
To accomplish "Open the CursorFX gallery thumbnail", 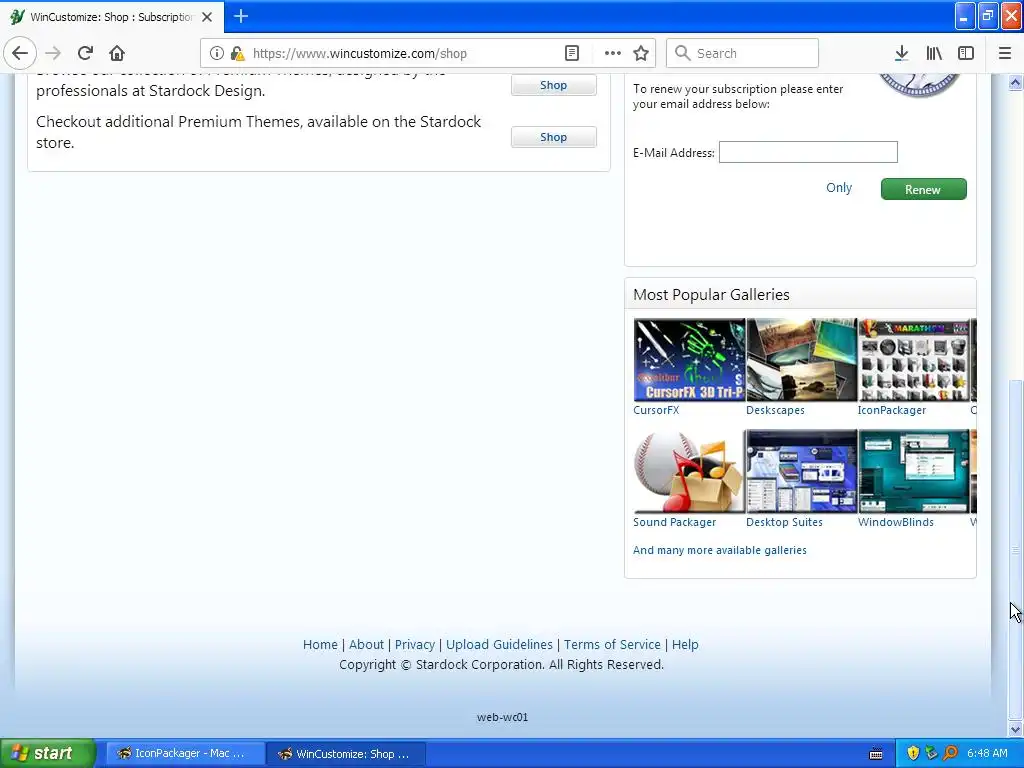I will pos(689,359).
